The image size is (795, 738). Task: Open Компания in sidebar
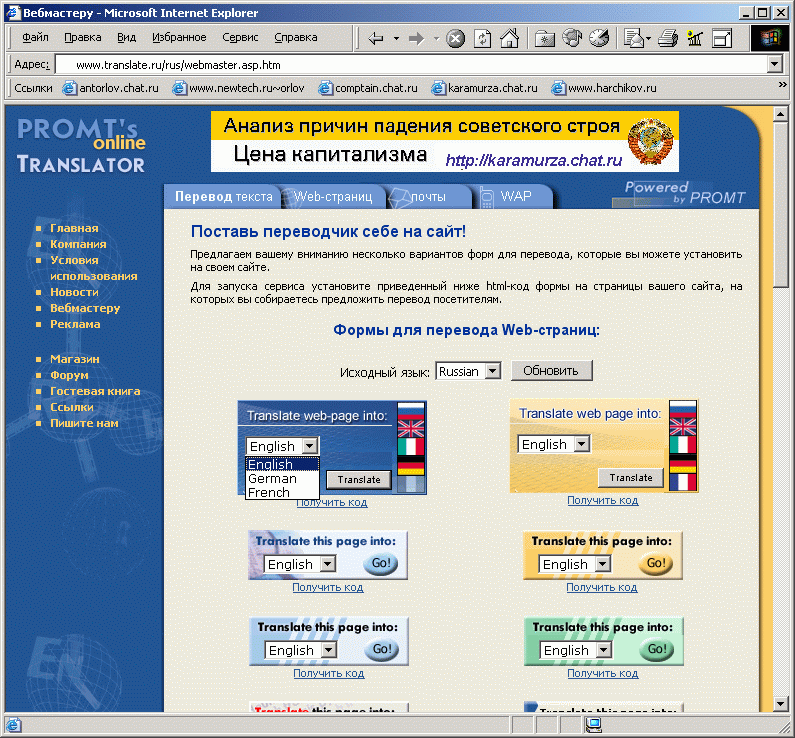78,244
